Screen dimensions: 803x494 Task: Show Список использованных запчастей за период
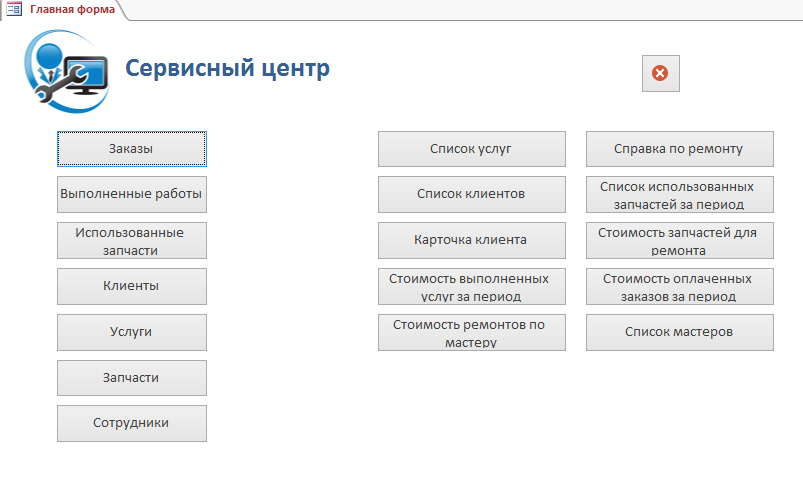679,195
